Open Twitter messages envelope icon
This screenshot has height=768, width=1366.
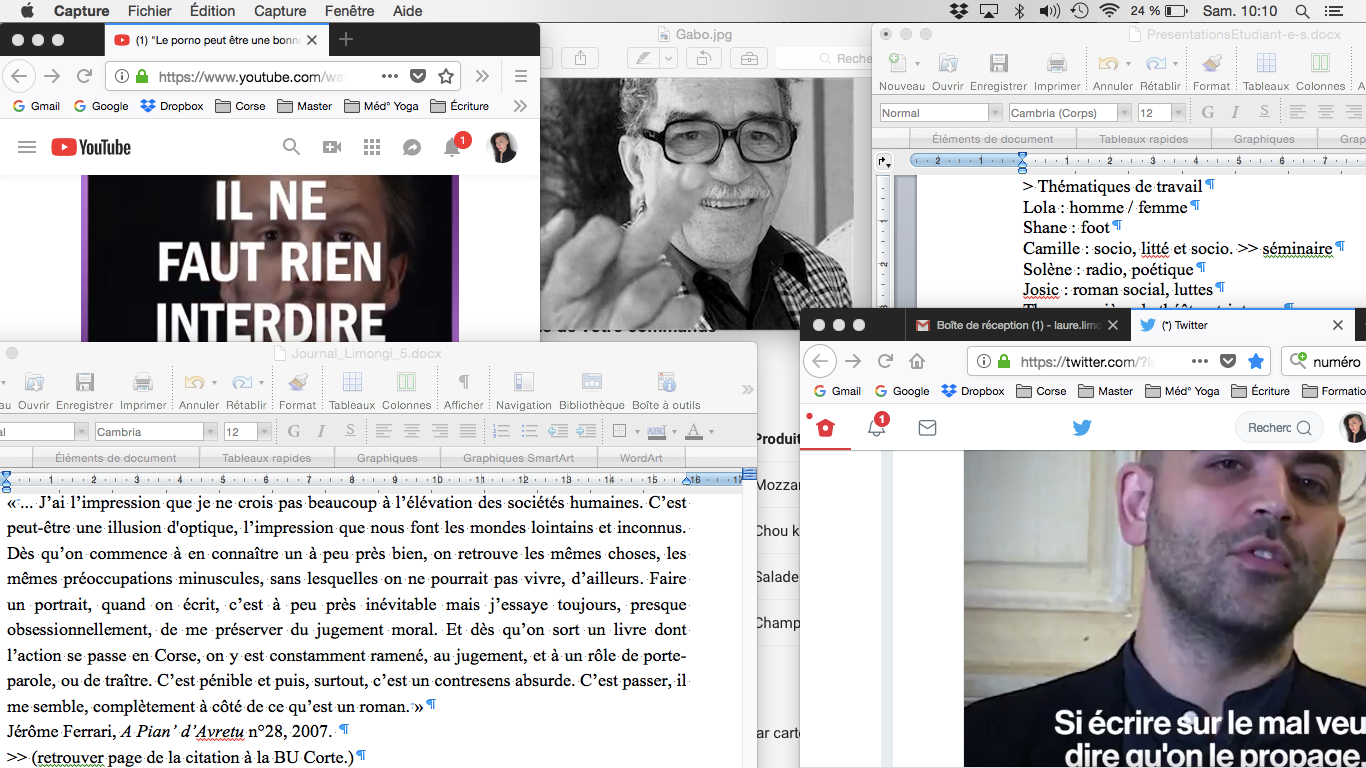(x=927, y=428)
